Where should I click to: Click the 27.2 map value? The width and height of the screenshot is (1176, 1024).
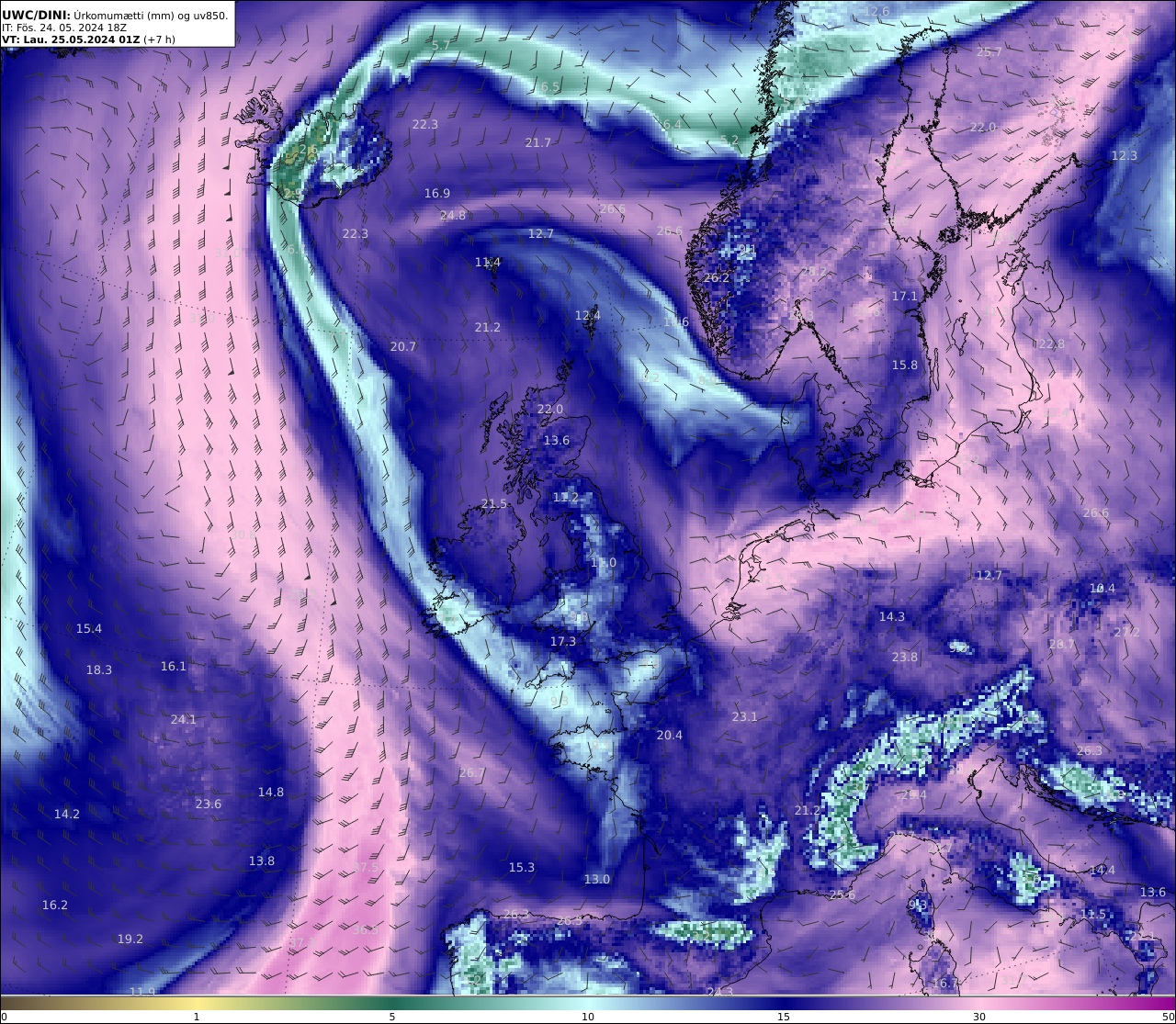click(x=1126, y=632)
